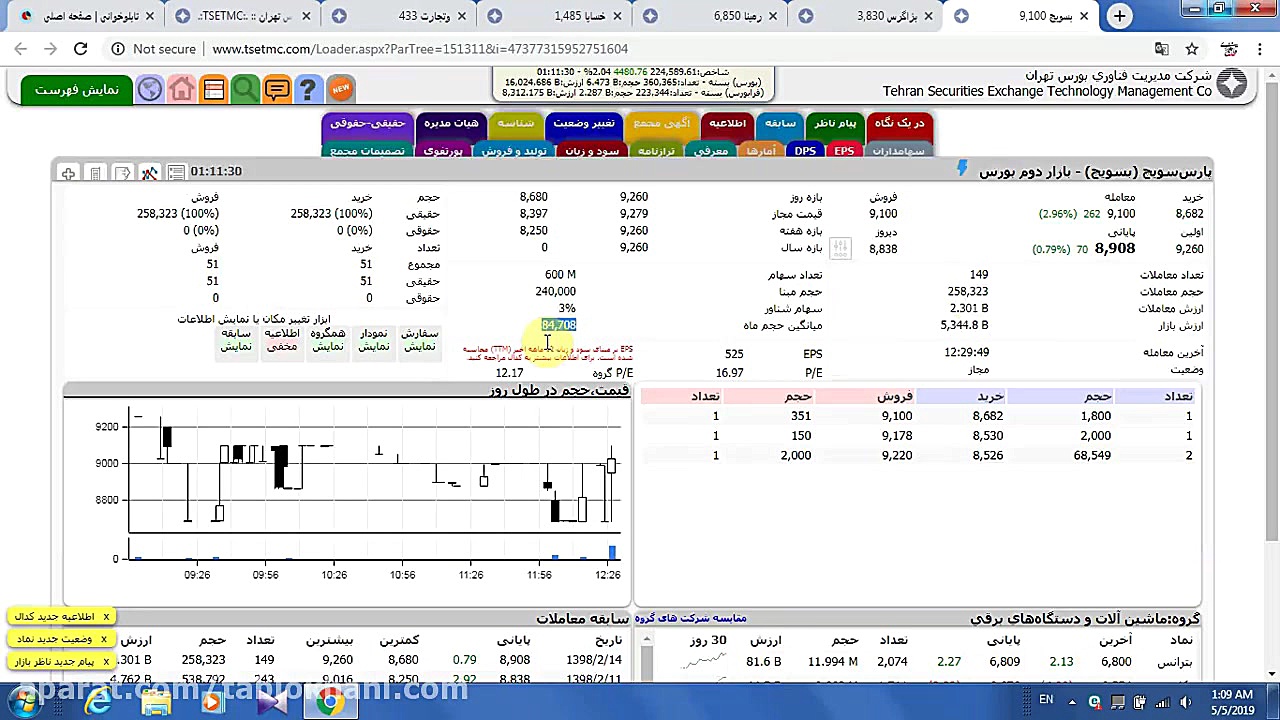This screenshot has width=1280, height=720.
Task: Click the orange NEW badge icon
Action: pos(340,90)
